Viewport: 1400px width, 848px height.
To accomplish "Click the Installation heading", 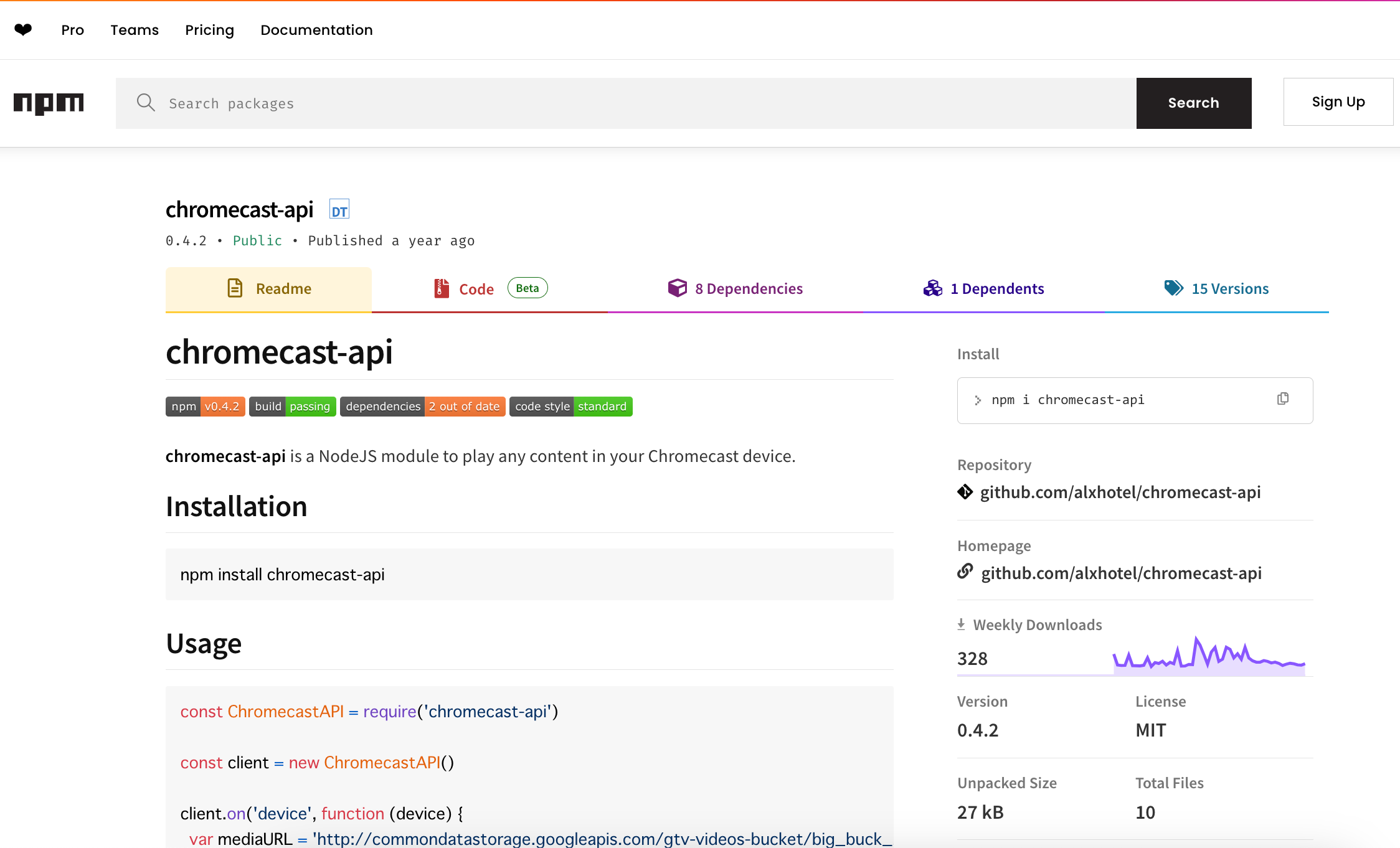I will click(x=237, y=506).
